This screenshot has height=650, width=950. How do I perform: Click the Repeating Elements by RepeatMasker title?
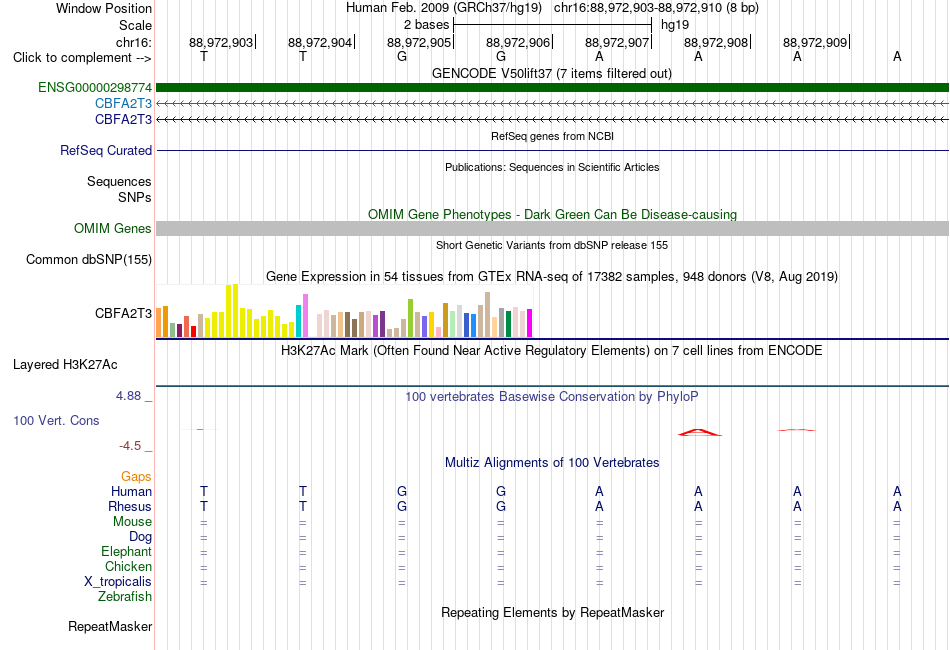[x=552, y=612]
